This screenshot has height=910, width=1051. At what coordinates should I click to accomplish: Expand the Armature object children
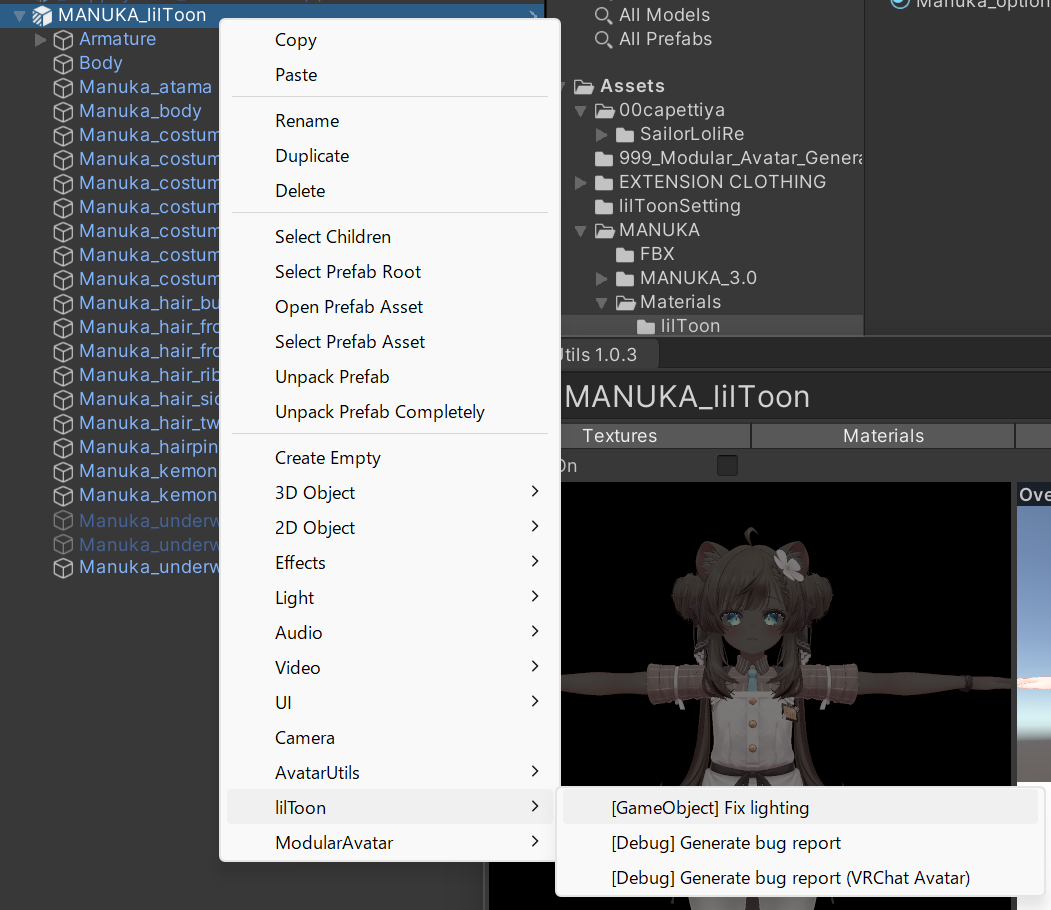[40, 40]
